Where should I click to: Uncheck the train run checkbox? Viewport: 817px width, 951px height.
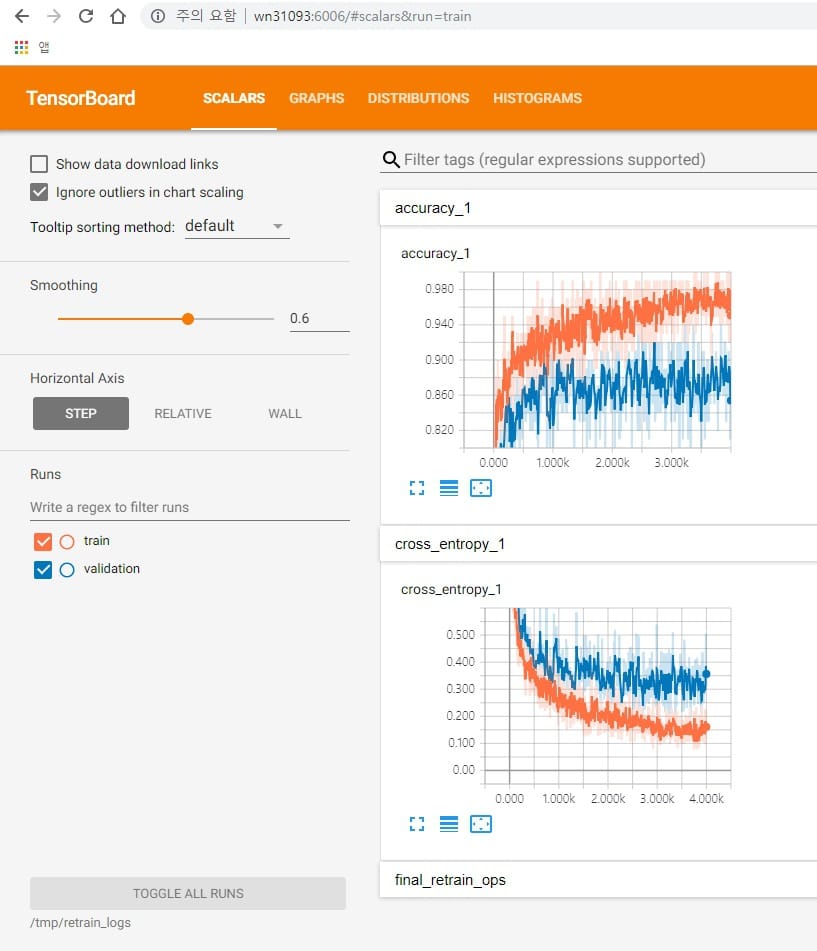pos(42,542)
